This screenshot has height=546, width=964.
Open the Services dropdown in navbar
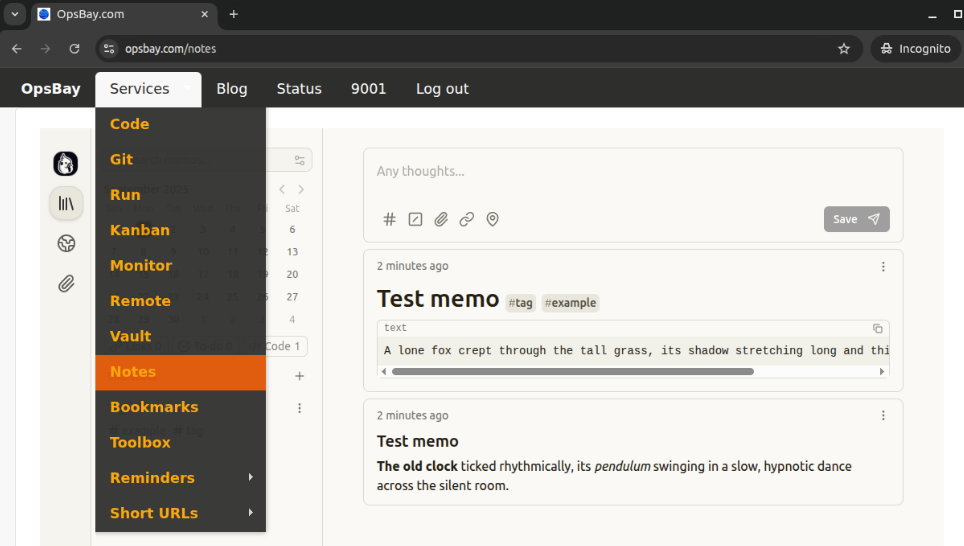148,89
